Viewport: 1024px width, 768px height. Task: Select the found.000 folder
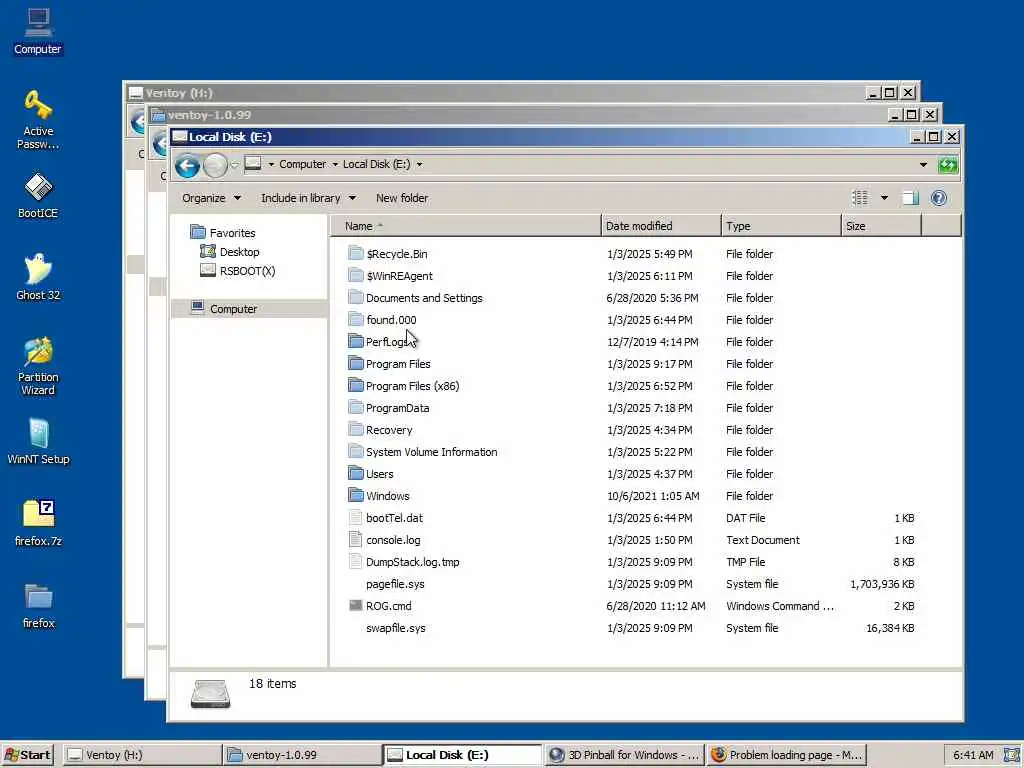click(391, 320)
